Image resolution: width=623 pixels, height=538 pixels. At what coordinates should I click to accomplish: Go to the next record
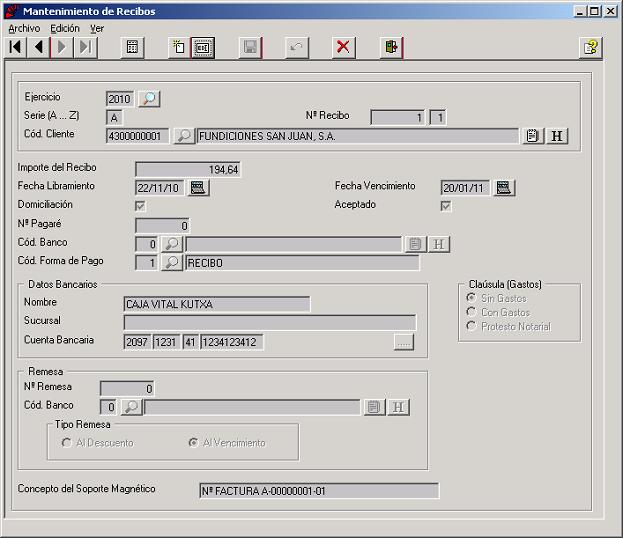(x=62, y=48)
